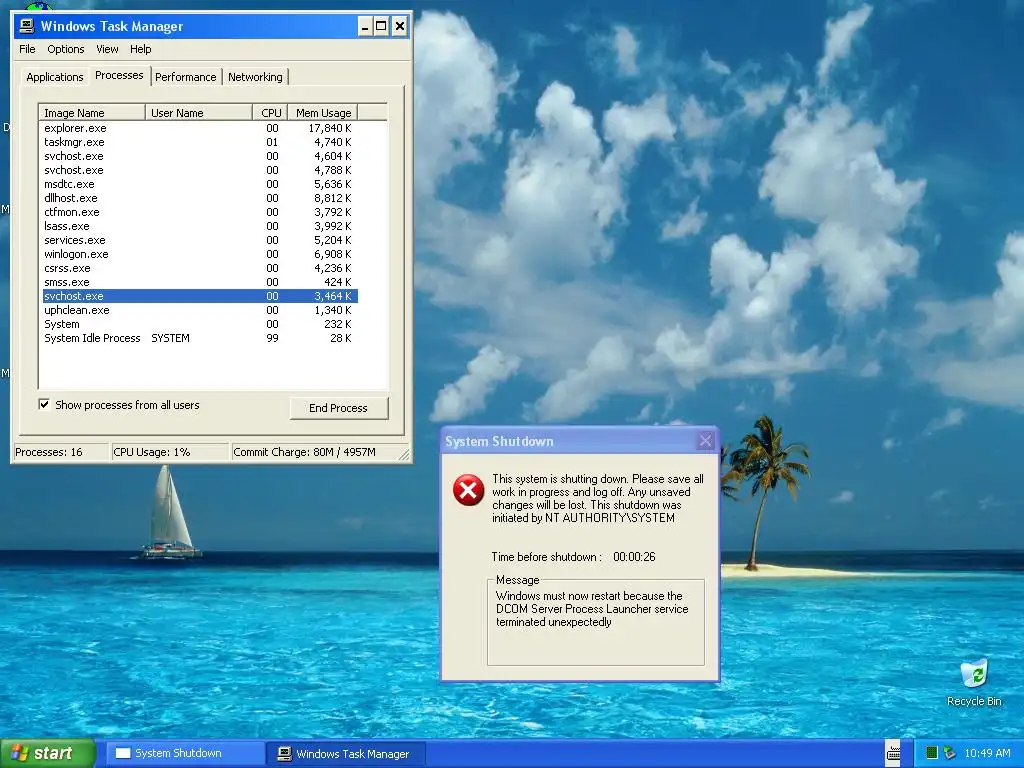Sort by Mem Usage column header

coord(323,113)
